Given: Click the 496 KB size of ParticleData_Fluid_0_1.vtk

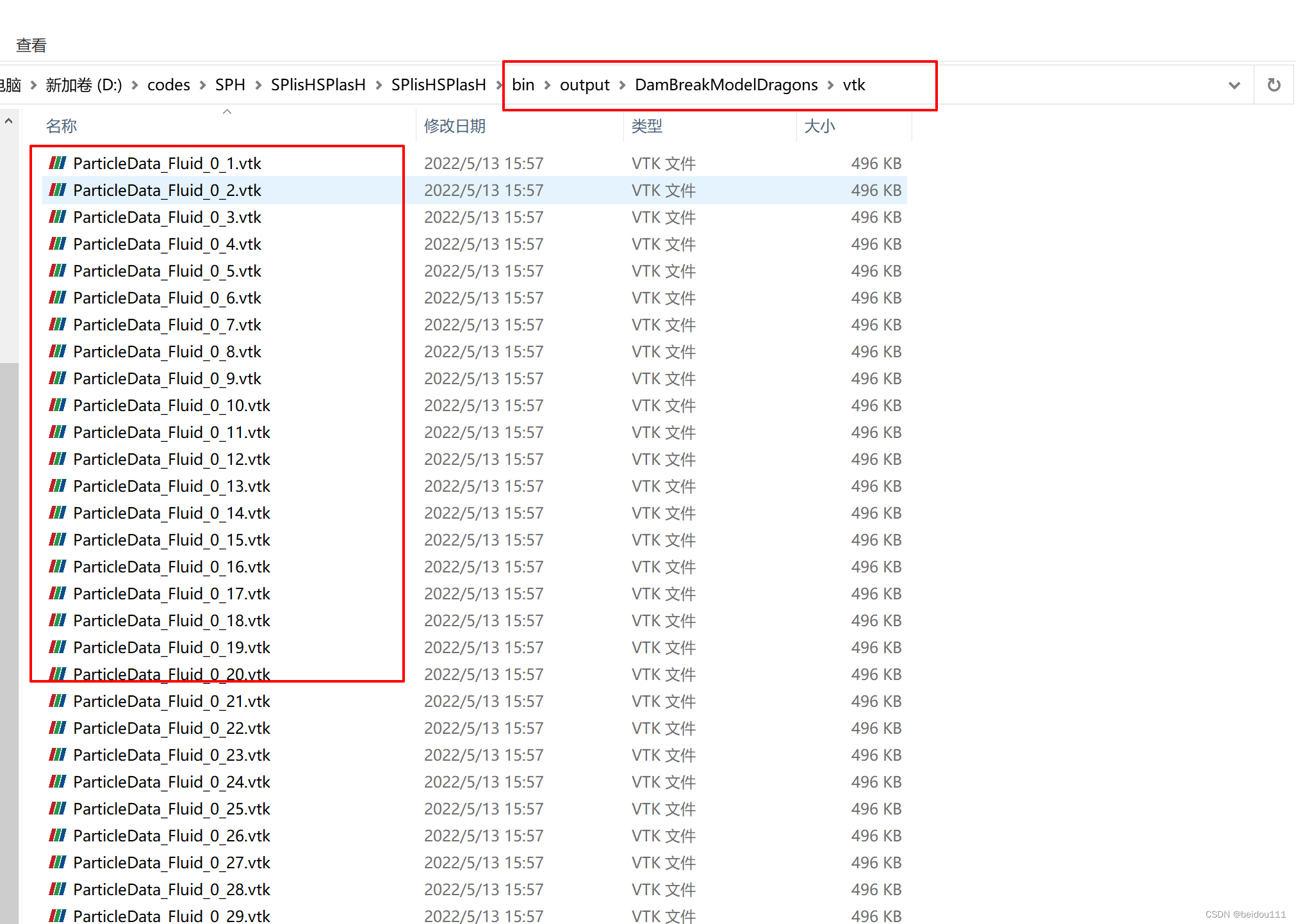Looking at the screenshot, I should coord(876,163).
